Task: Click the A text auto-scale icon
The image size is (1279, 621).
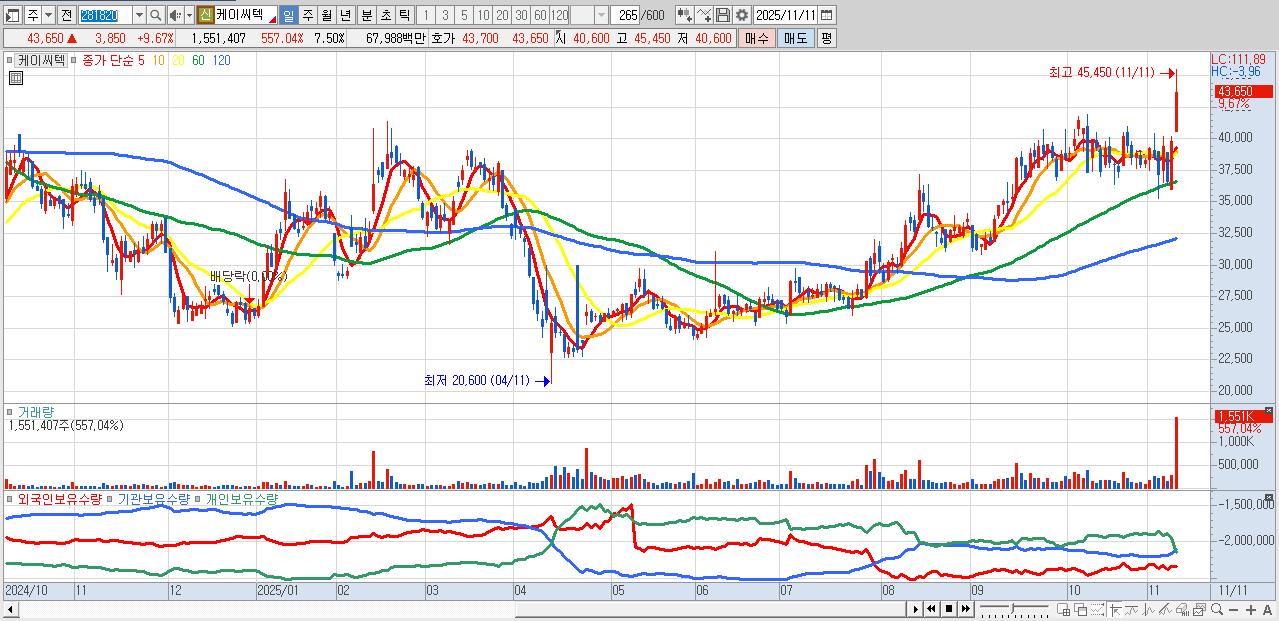Action: coord(1267,609)
